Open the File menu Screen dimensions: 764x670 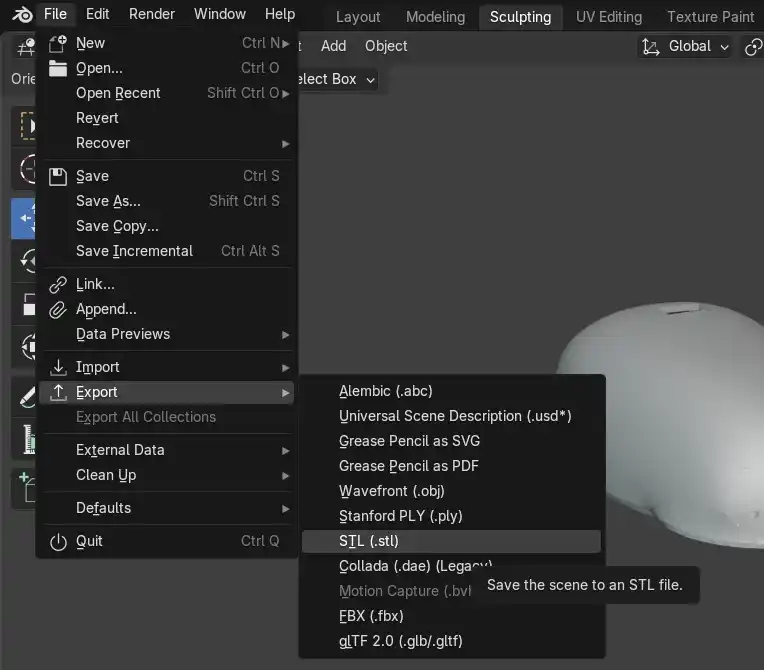tap(55, 14)
